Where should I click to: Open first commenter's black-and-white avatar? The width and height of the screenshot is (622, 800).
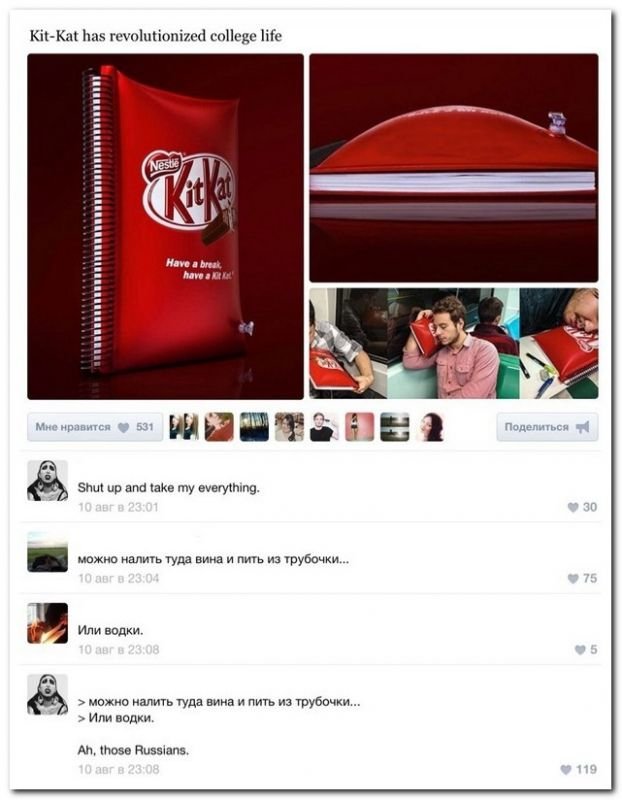pos(47,481)
